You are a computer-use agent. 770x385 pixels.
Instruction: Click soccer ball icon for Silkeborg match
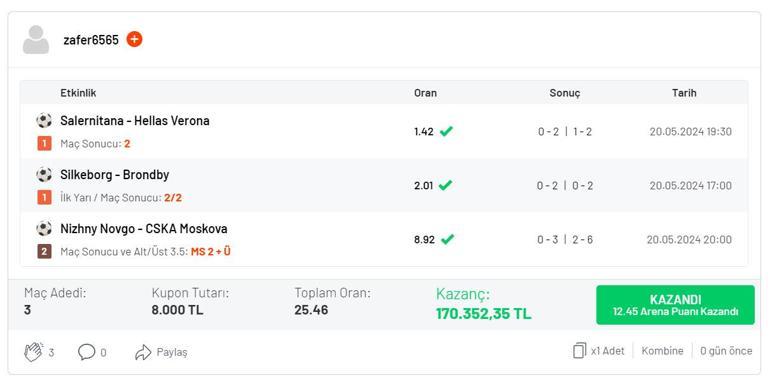pos(44,174)
